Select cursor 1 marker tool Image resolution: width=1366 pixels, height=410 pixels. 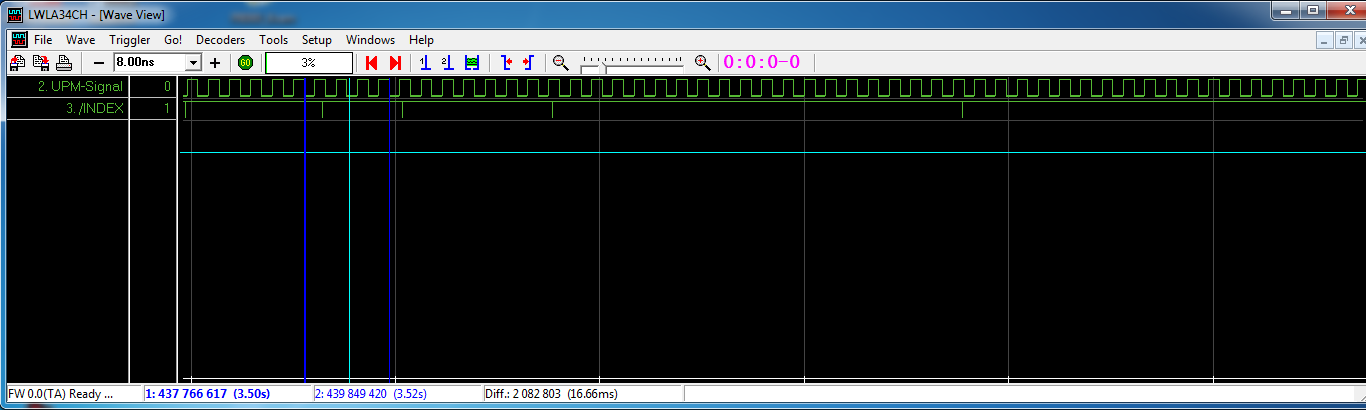coord(425,63)
